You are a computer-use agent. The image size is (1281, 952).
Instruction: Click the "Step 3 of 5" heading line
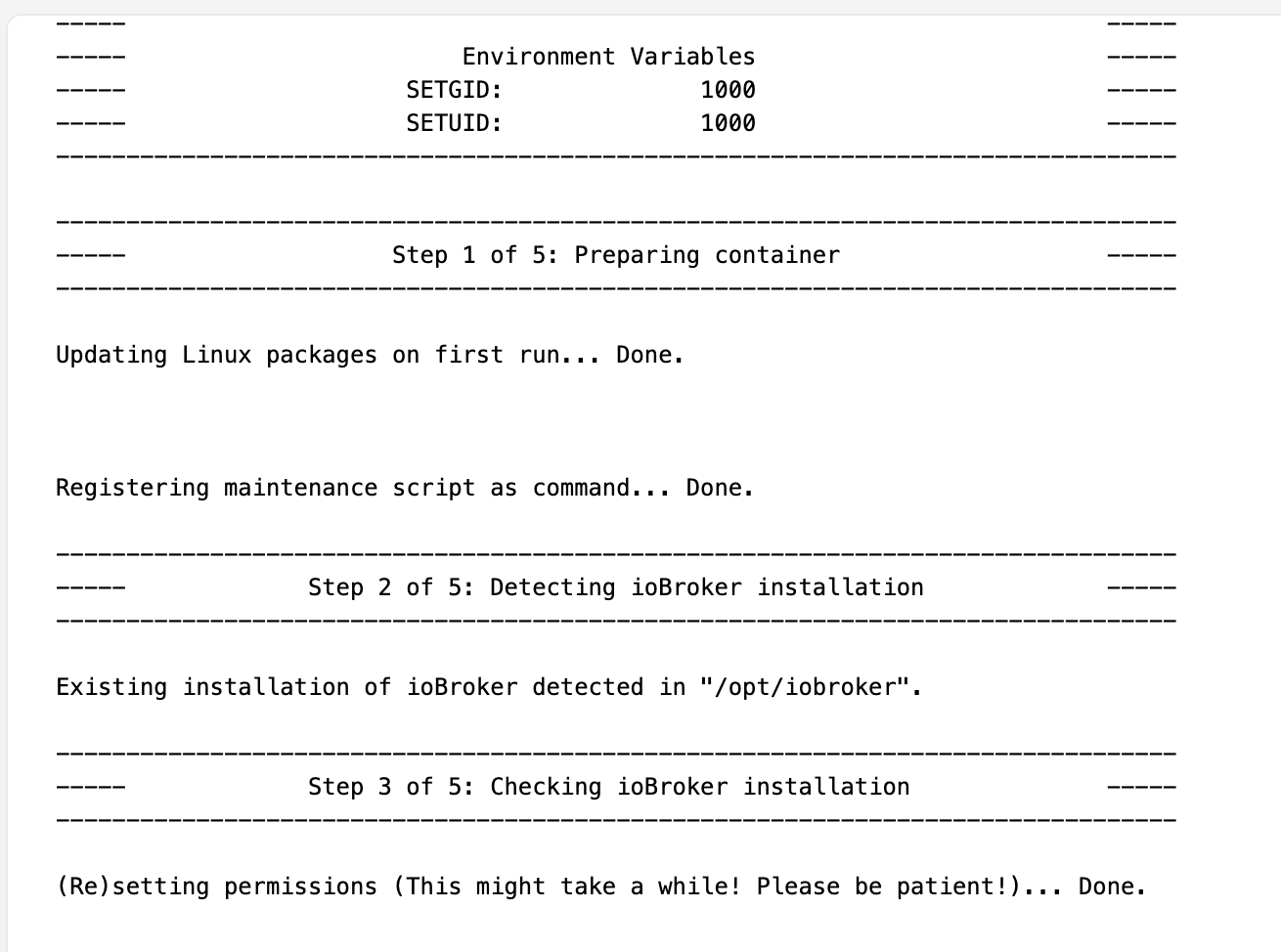pyautogui.click(x=608, y=787)
